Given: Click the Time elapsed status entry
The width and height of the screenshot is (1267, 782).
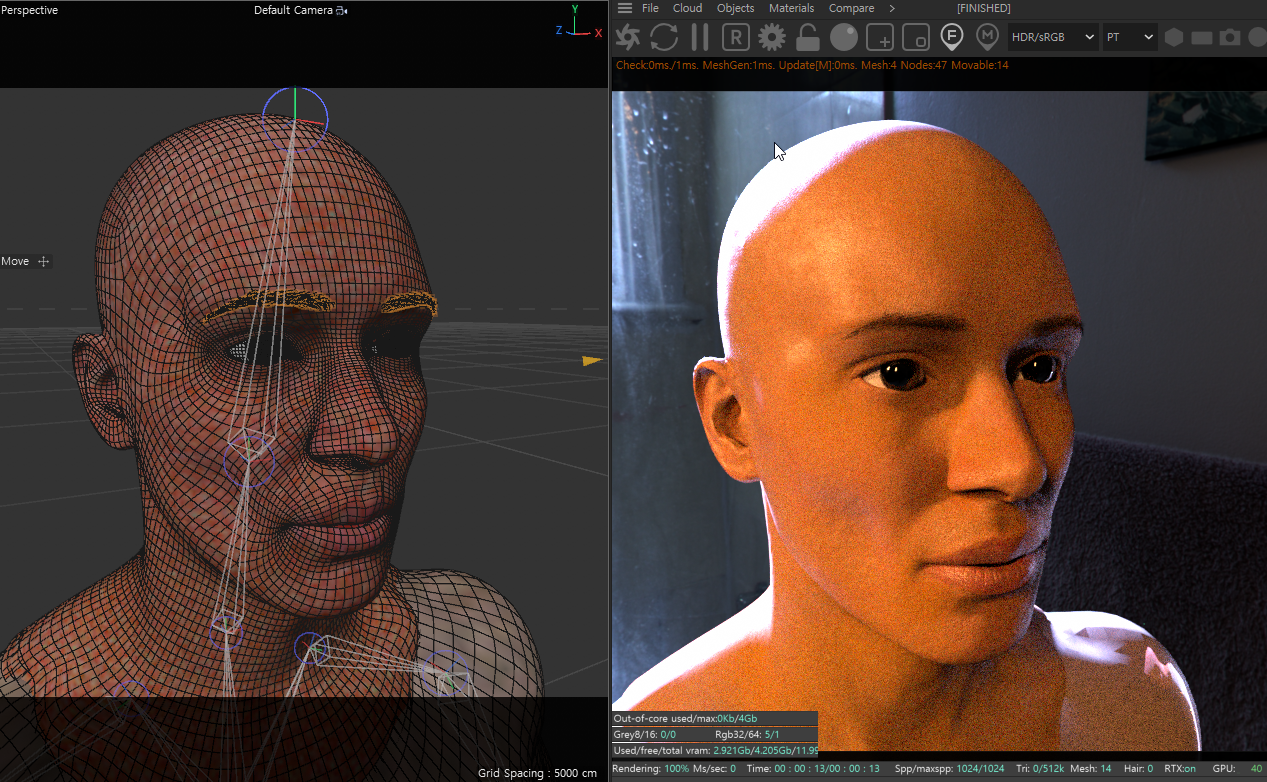Looking at the screenshot, I should coord(813,768).
